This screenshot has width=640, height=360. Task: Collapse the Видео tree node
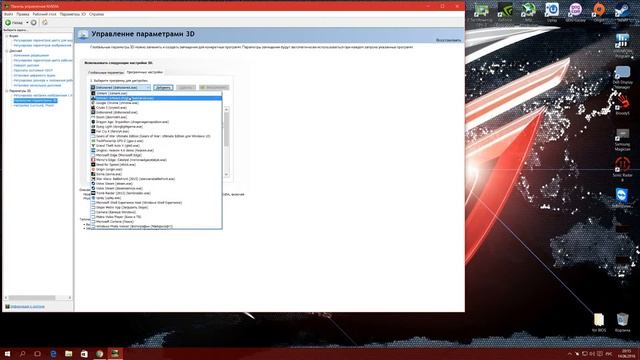[x=7, y=36]
